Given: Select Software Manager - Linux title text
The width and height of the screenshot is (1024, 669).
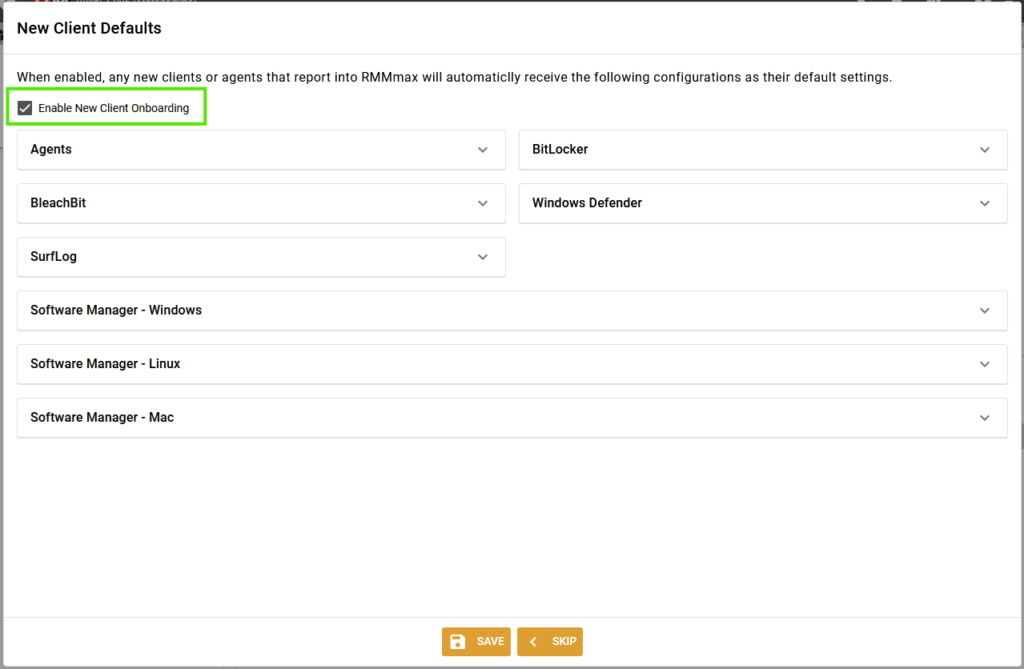Looking at the screenshot, I should (x=105, y=363).
